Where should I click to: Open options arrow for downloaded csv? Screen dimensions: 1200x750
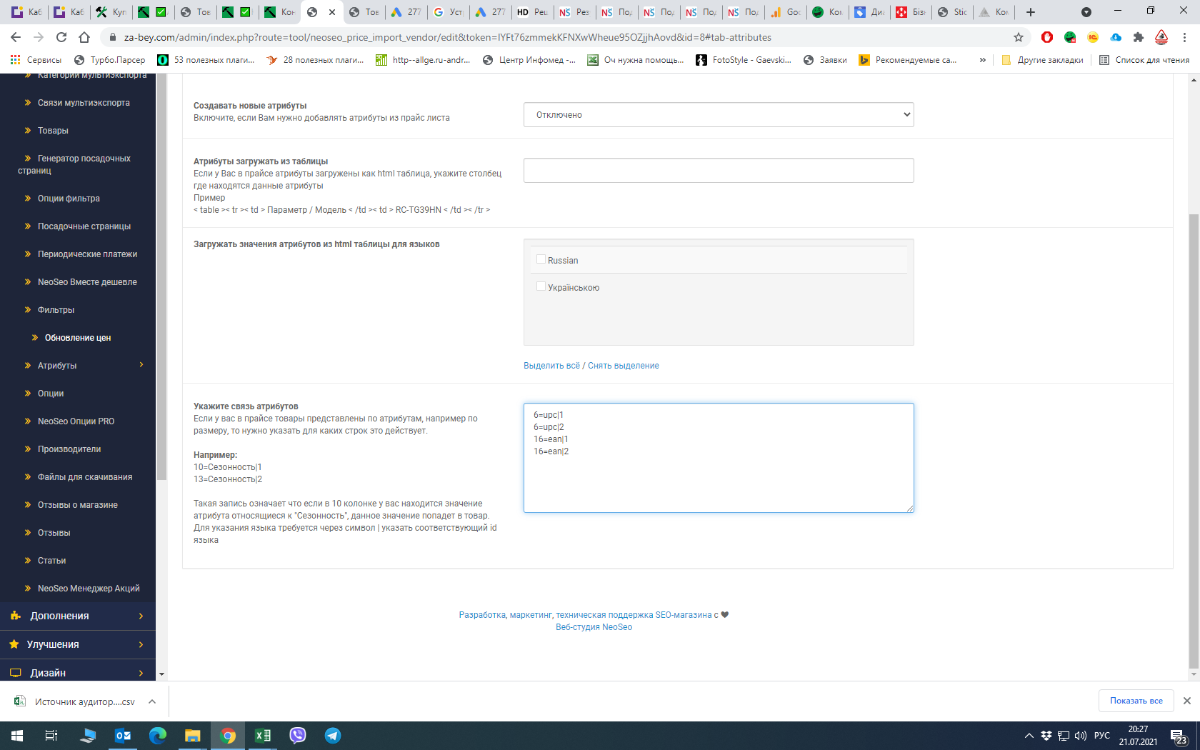pos(150,701)
